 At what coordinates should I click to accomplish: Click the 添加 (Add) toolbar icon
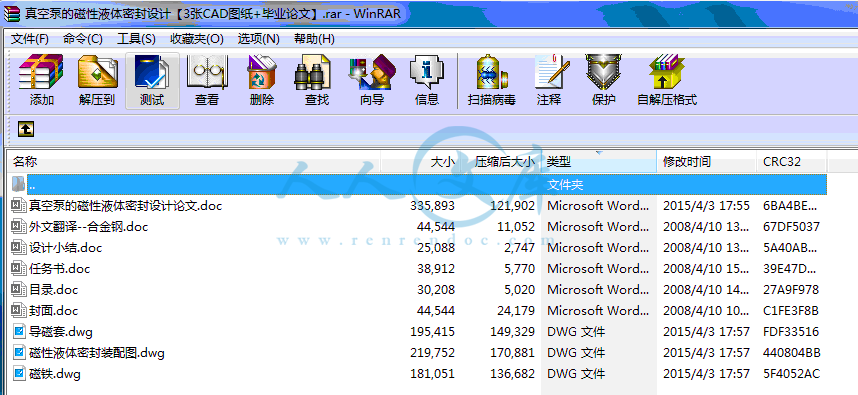tap(42, 72)
